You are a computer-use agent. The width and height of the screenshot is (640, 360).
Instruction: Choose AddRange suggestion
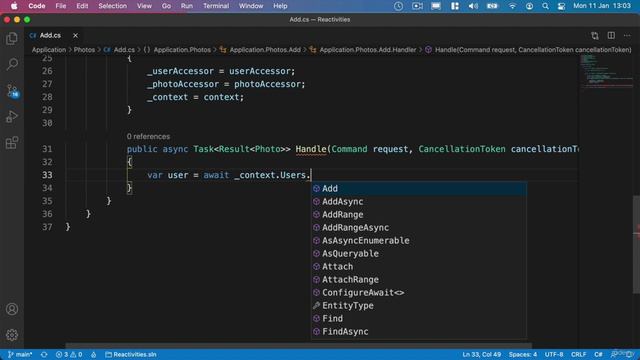tap(419, 215)
